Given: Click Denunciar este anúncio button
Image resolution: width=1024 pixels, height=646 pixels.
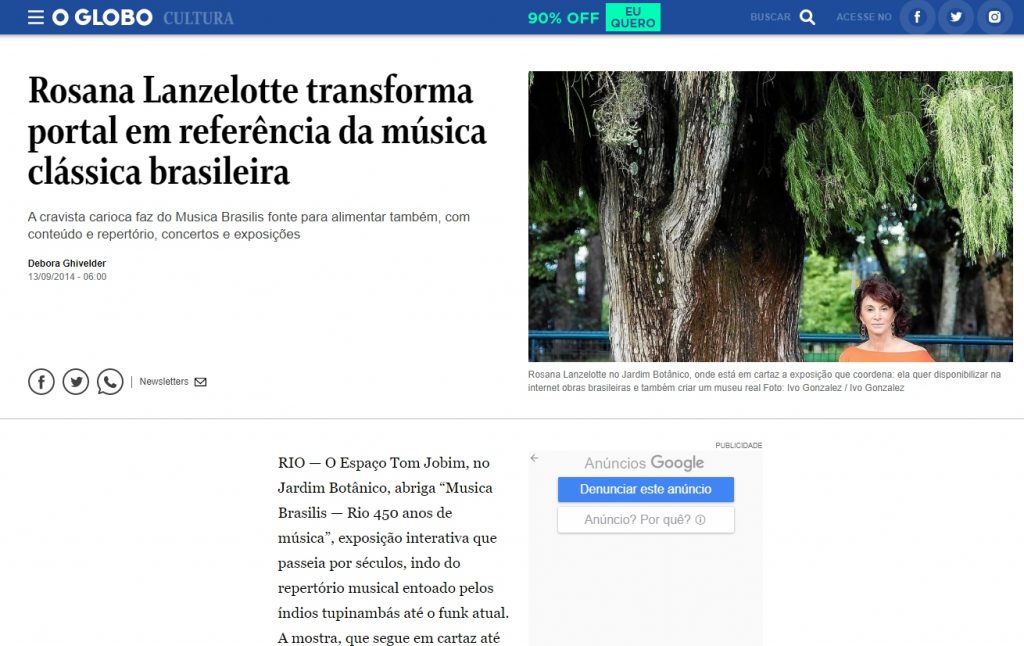Looking at the screenshot, I should [x=646, y=489].
